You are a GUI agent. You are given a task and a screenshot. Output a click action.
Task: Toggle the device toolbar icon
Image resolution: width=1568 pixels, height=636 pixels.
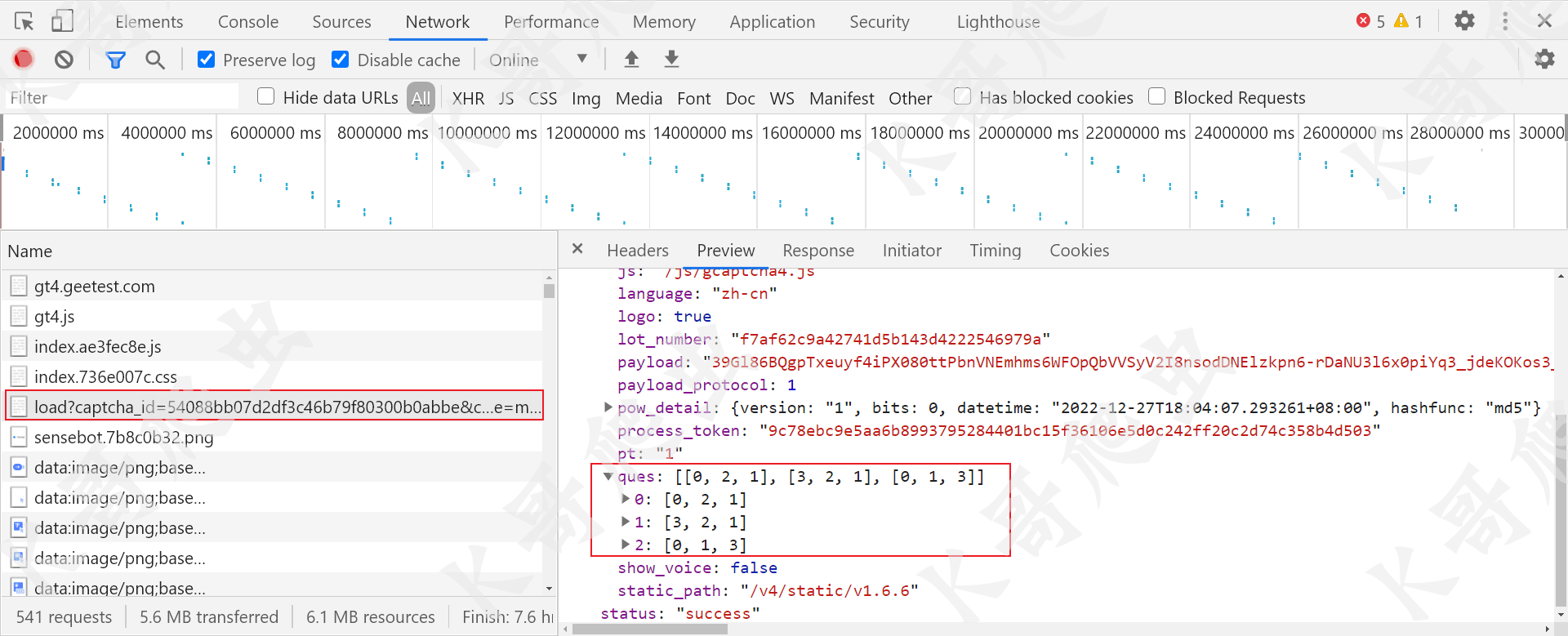point(62,21)
